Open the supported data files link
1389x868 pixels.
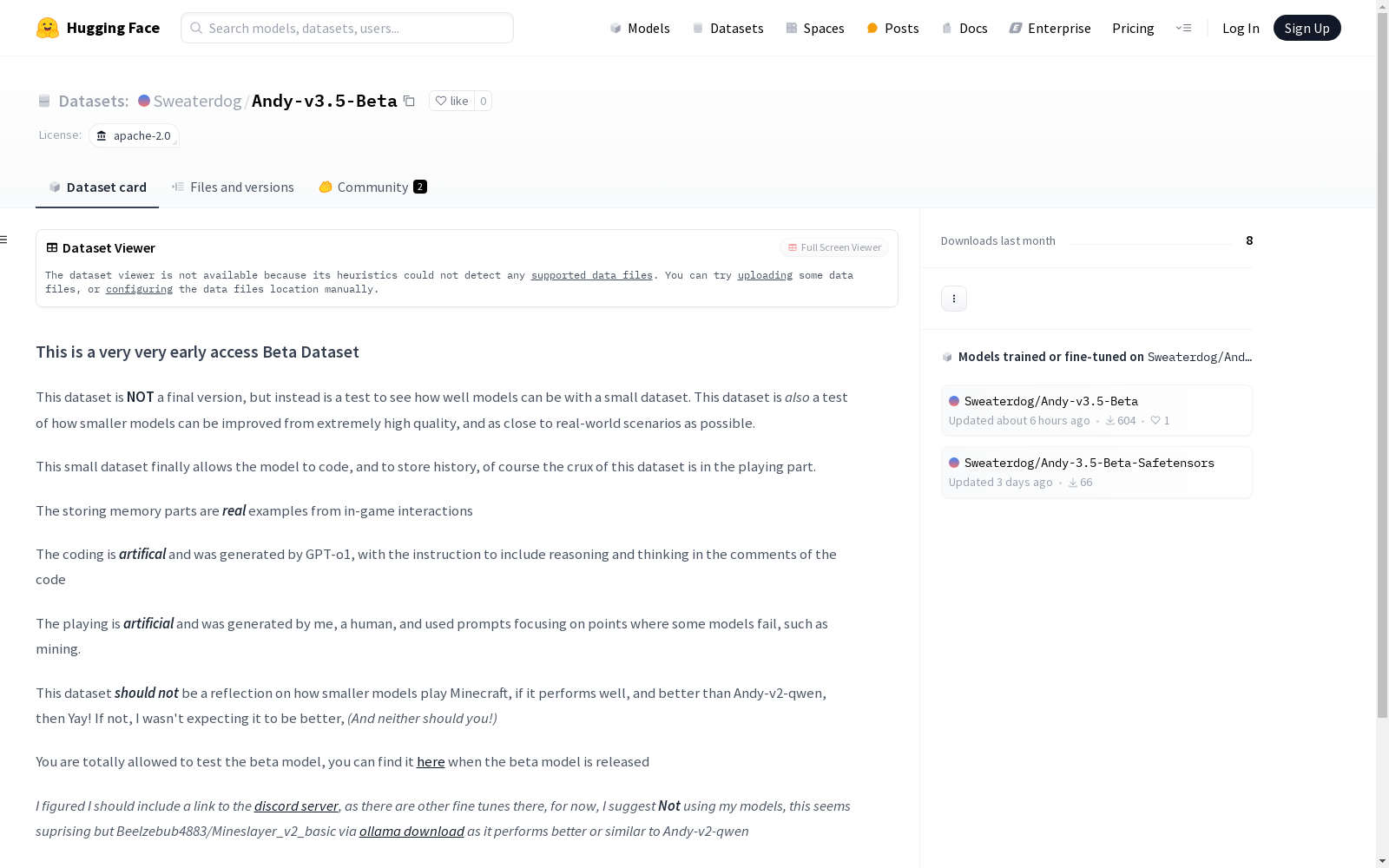[x=591, y=275]
